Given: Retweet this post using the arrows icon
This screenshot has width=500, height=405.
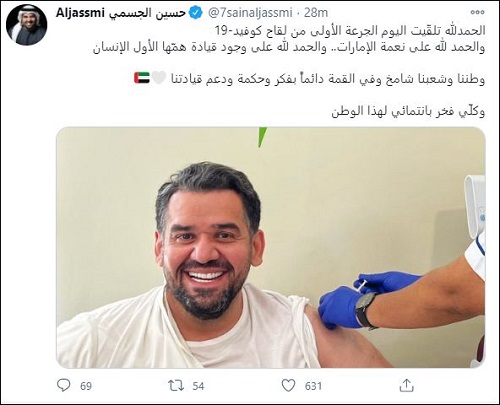Looking at the screenshot, I should pyautogui.click(x=176, y=386).
